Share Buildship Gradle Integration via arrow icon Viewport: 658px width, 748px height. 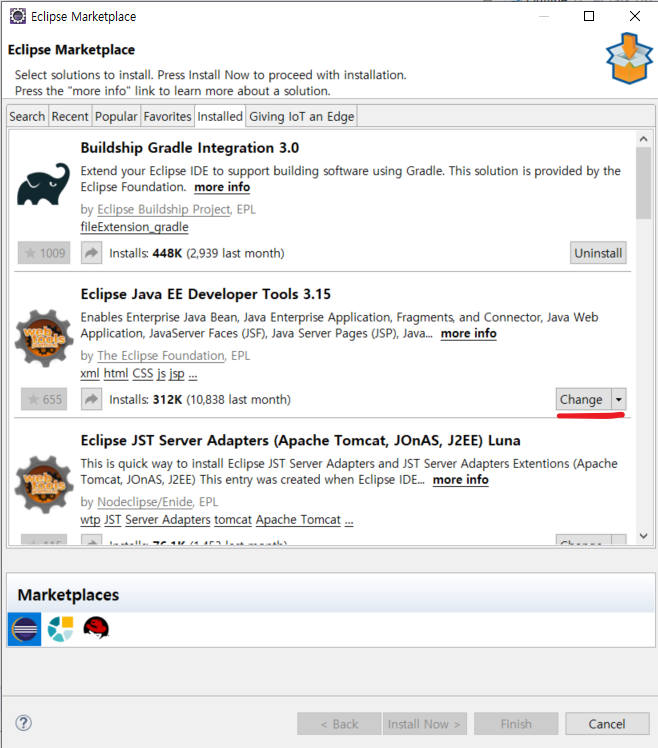[x=91, y=253]
